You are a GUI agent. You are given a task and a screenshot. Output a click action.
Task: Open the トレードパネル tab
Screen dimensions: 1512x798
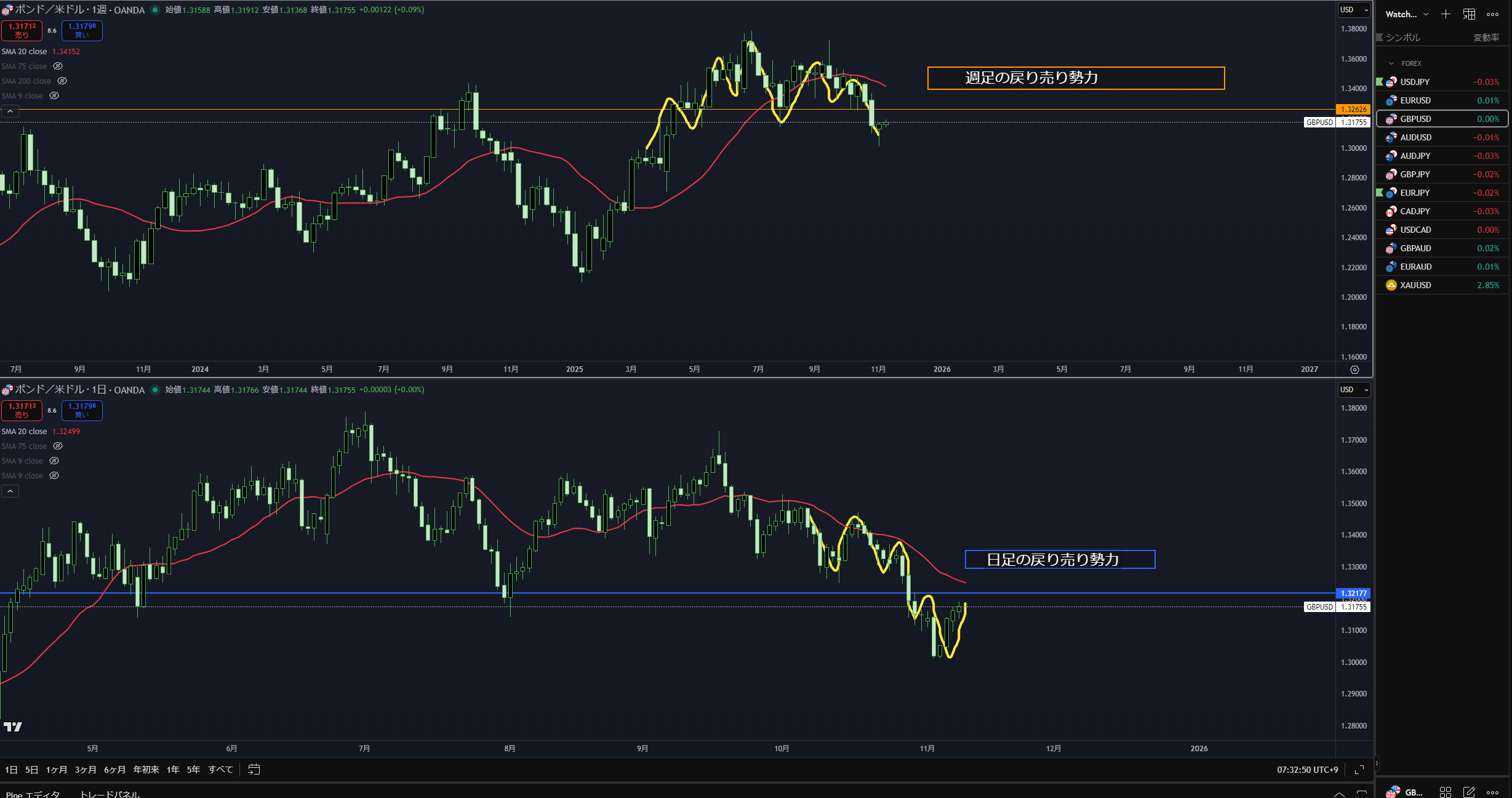tap(110, 794)
